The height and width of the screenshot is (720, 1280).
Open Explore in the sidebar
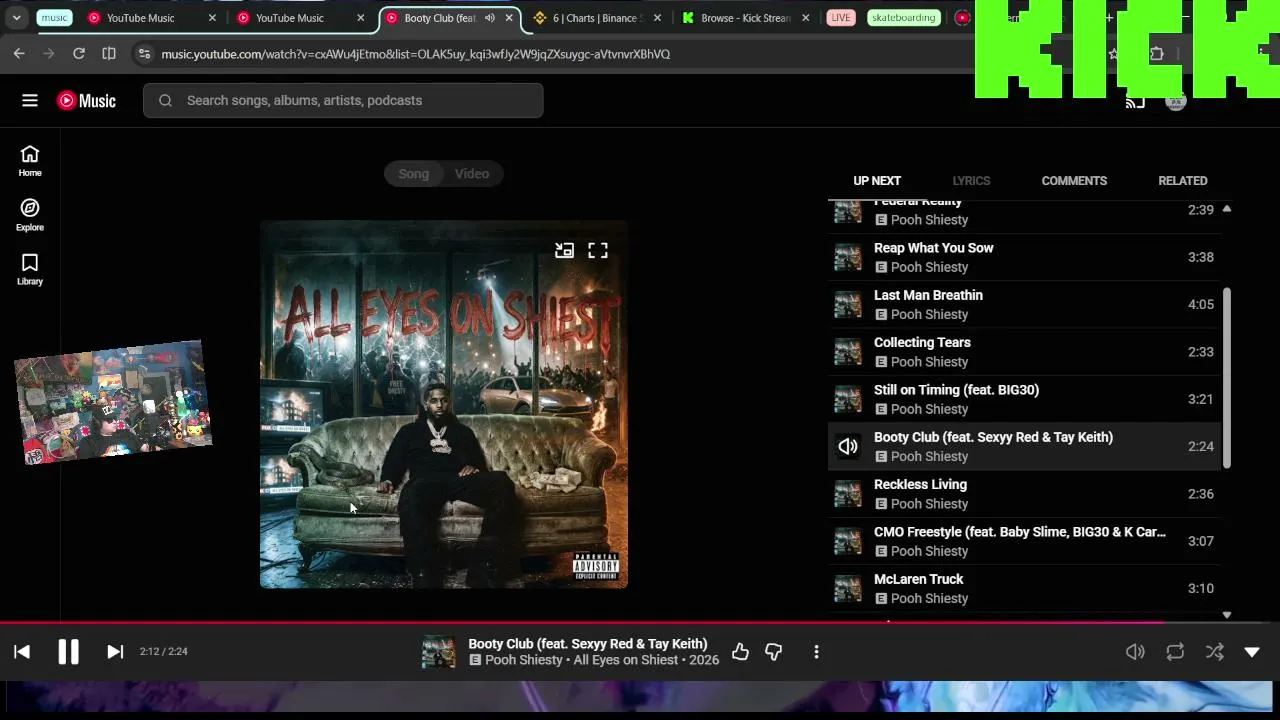pos(30,214)
